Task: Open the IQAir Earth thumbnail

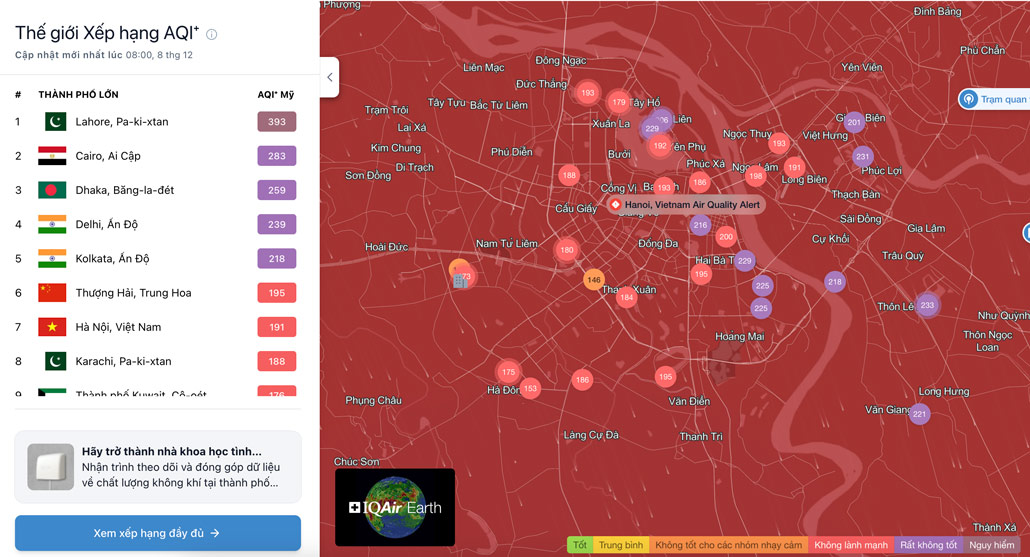Action: pos(395,507)
